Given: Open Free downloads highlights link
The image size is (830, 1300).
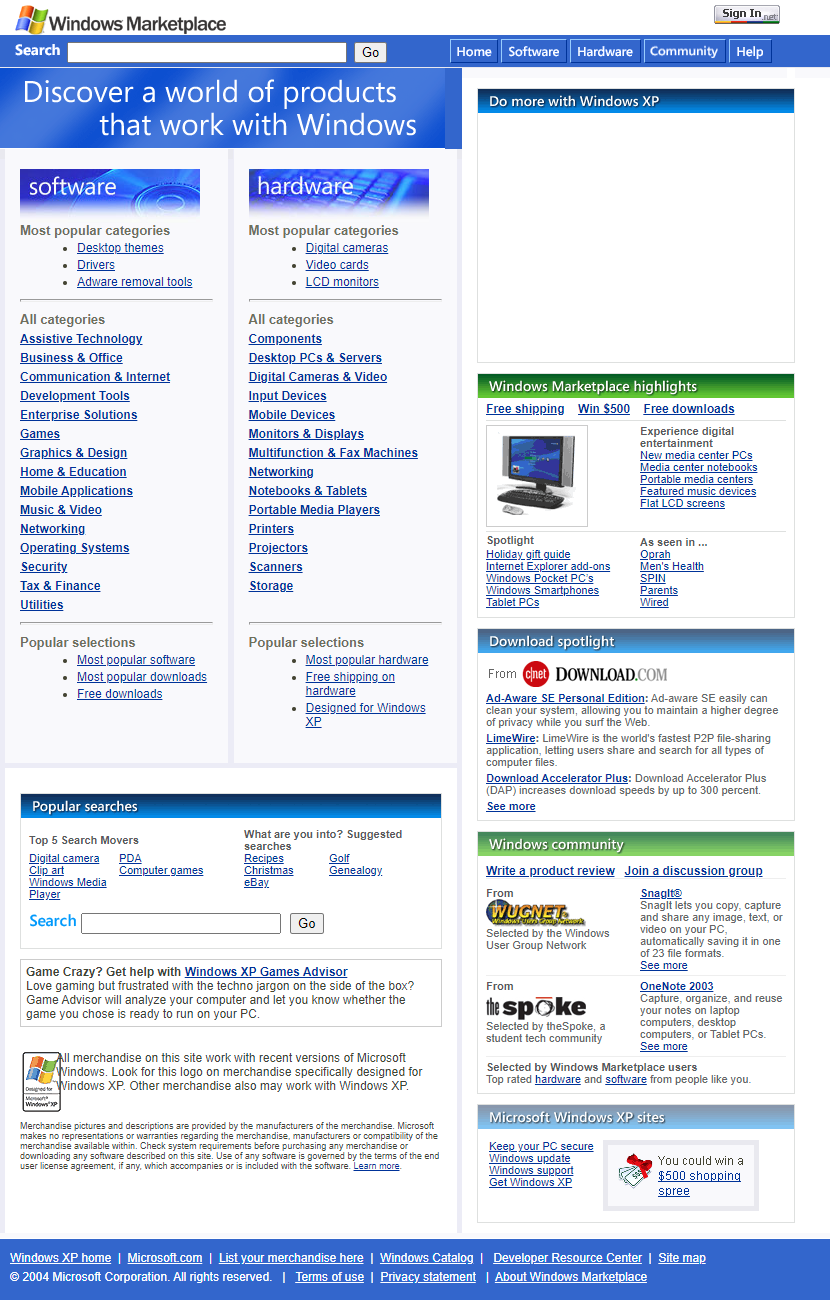Looking at the screenshot, I should pyautogui.click(x=689, y=409).
